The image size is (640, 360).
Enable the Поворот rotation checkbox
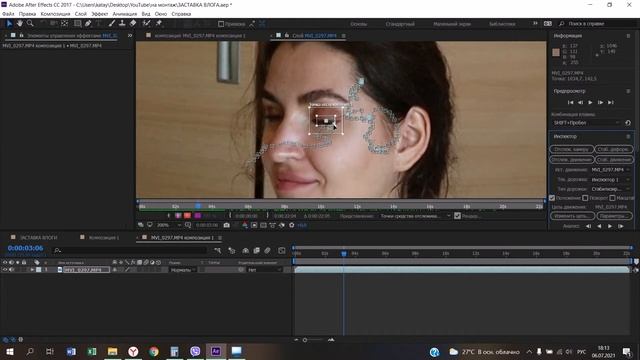point(585,198)
